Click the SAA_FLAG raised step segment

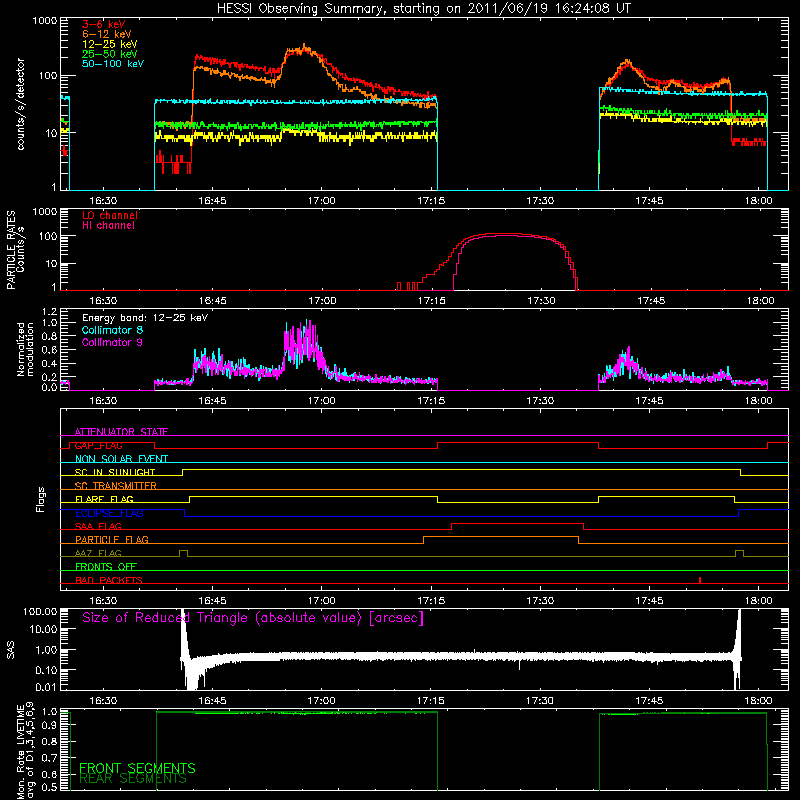tap(518, 523)
